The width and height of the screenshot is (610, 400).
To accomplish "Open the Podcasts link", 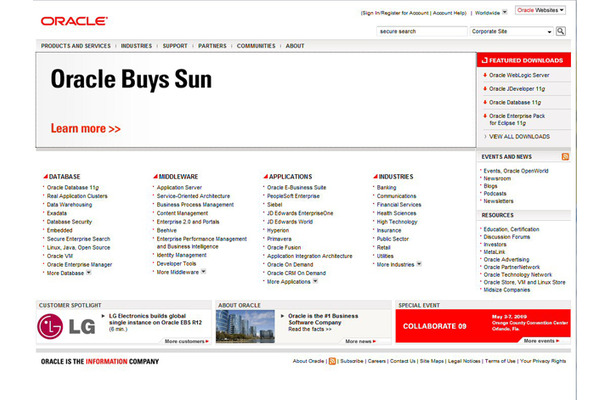I will (495, 193).
